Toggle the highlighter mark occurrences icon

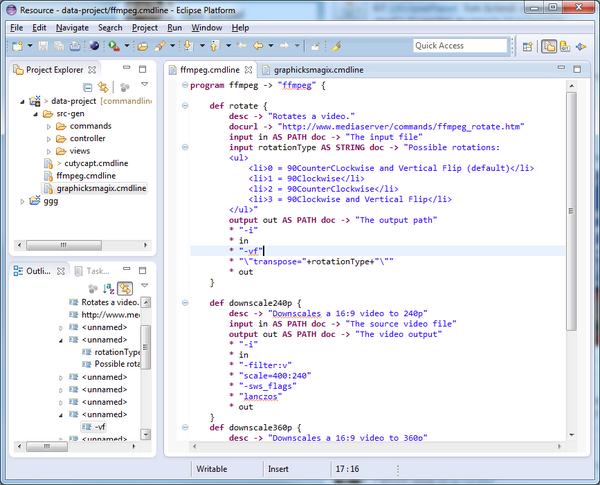coord(336,46)
